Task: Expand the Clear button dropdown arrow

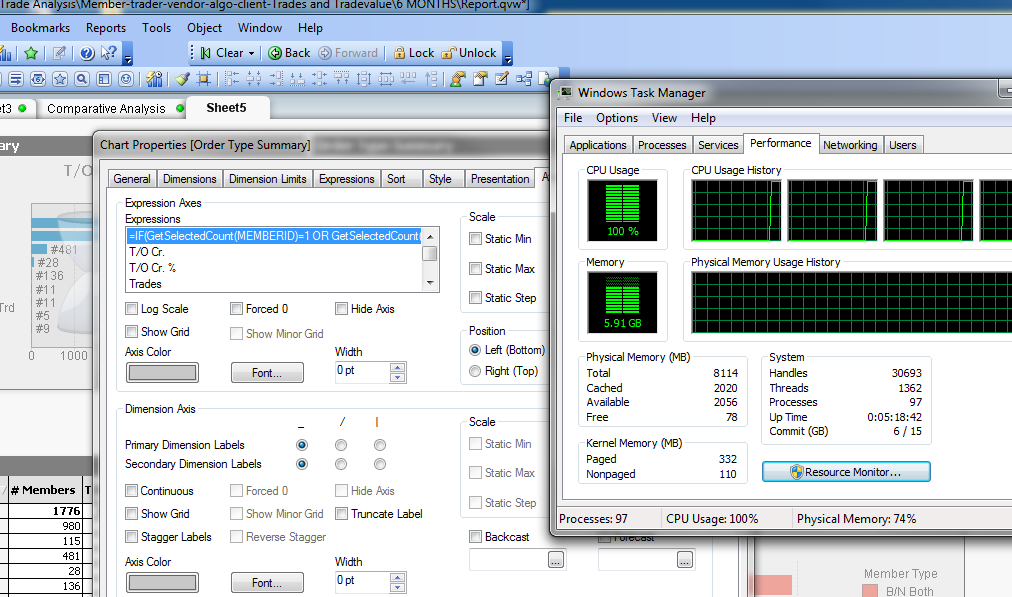Action: [x=252, y=53]
